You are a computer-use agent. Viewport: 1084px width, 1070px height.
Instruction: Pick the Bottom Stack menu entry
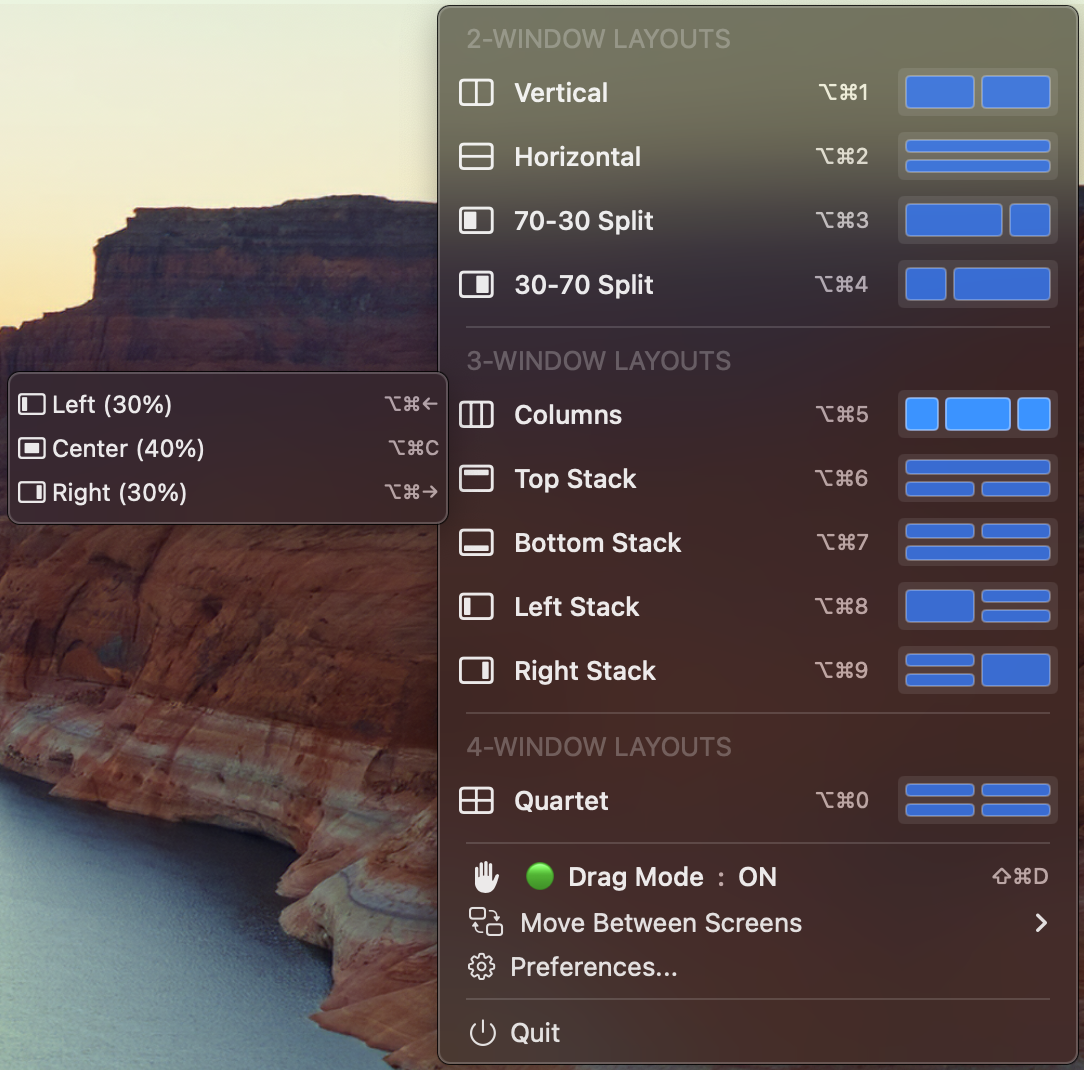(758, 543)
